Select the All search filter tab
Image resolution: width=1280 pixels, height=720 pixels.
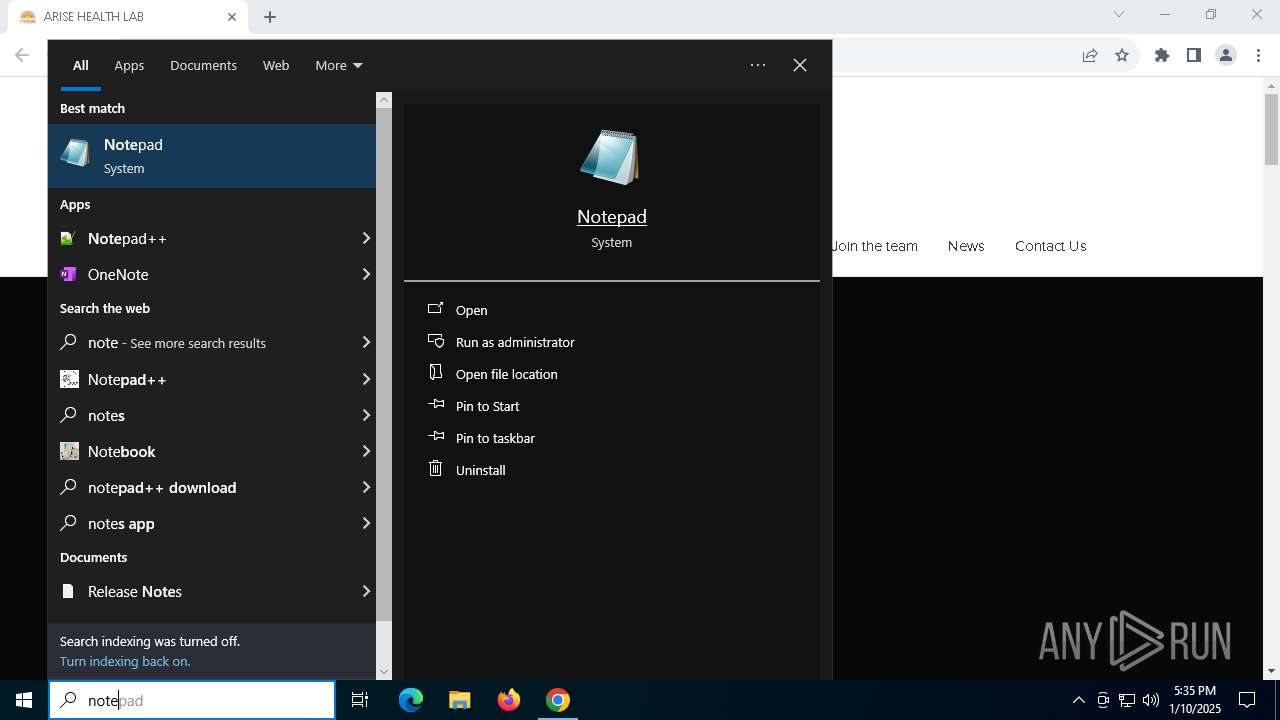[81, 65]
